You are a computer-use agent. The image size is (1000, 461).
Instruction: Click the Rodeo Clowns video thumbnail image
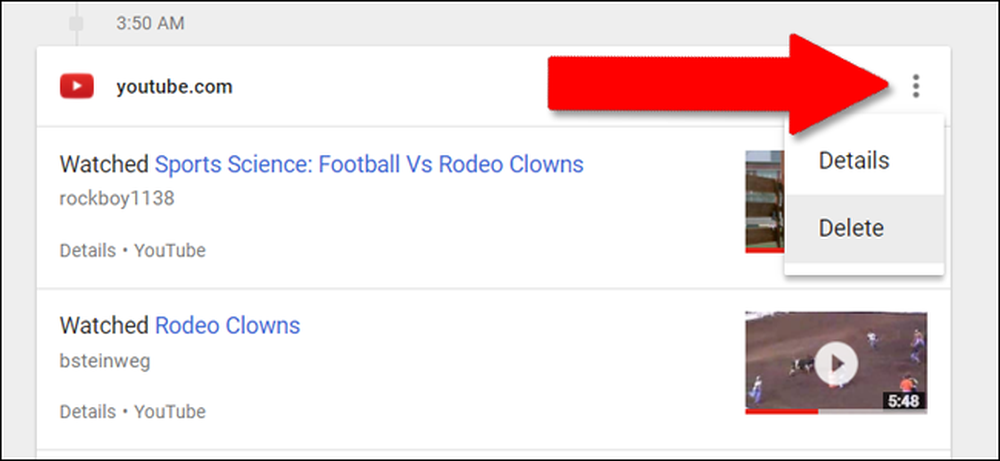[836, 362]
